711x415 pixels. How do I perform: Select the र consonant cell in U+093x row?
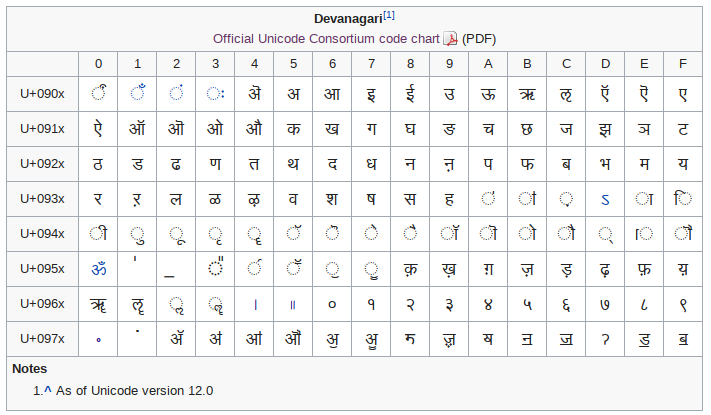pos(98,199)
